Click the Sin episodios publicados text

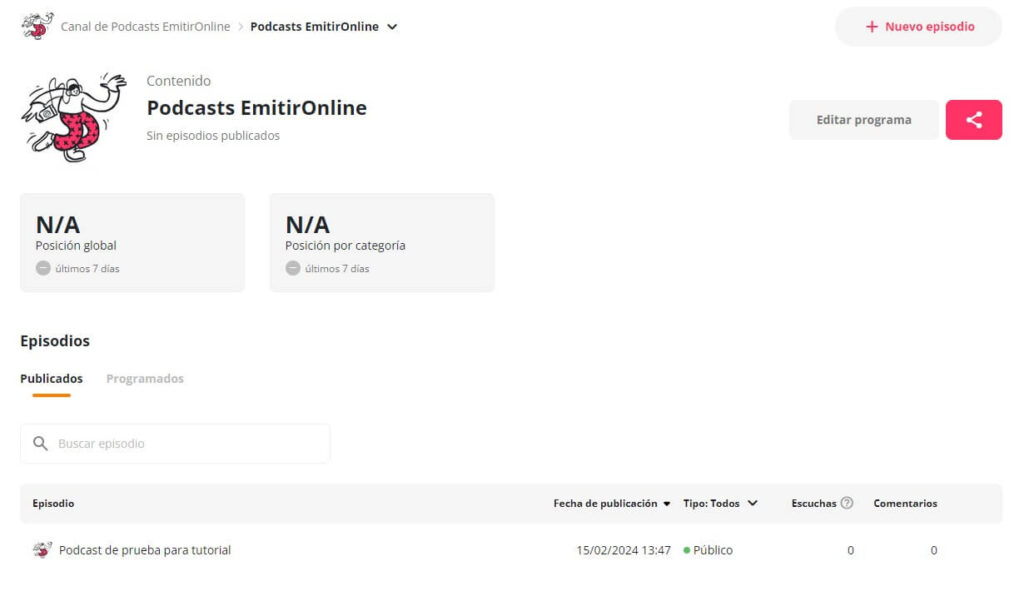pyautogui.click(x=213, y=135)
